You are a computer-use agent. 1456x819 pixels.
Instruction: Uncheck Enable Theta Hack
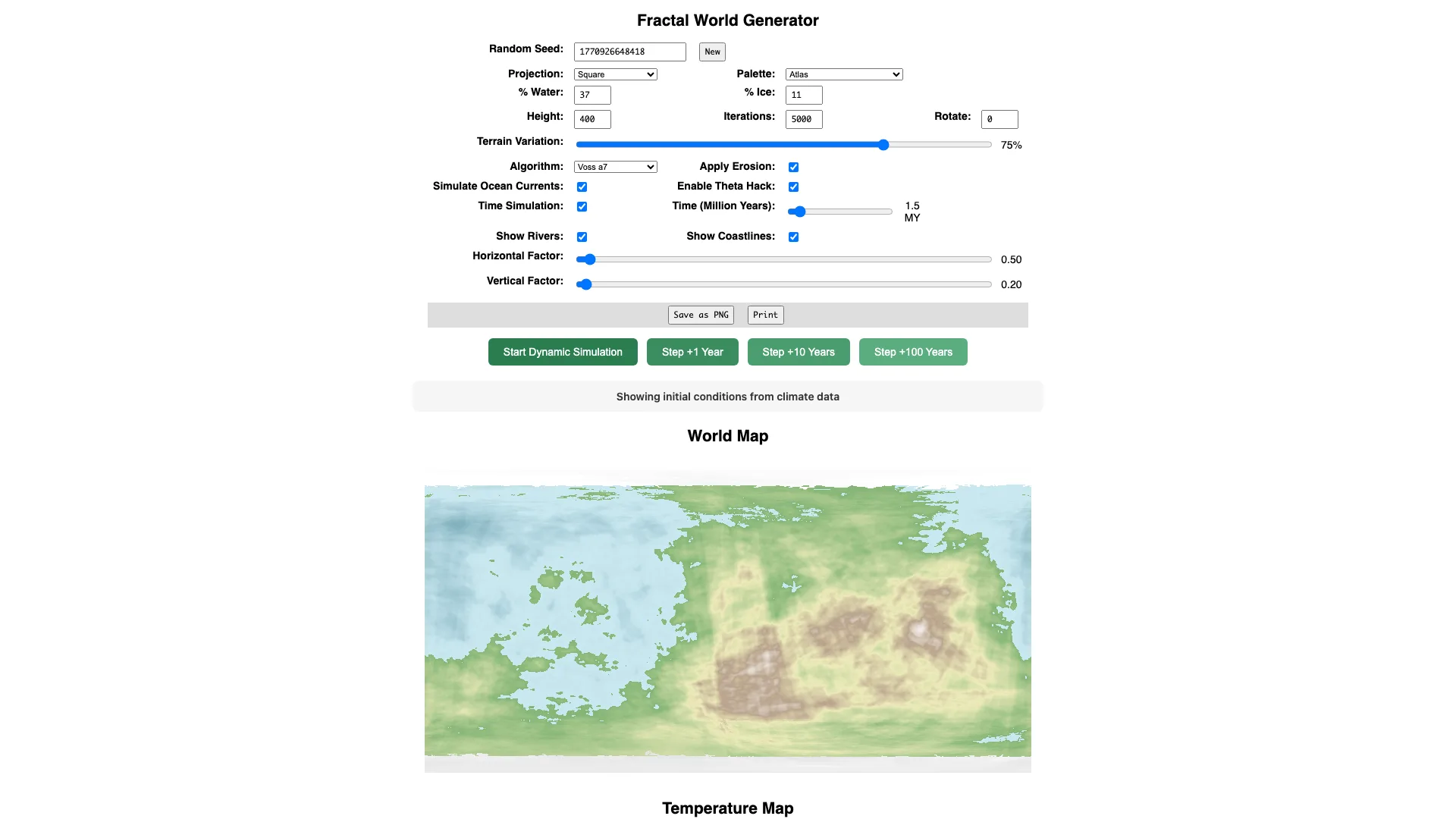click(x=793, y=187)
